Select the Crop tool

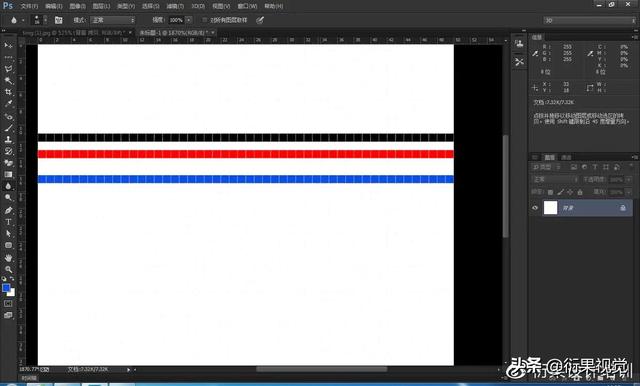point(8,92)
